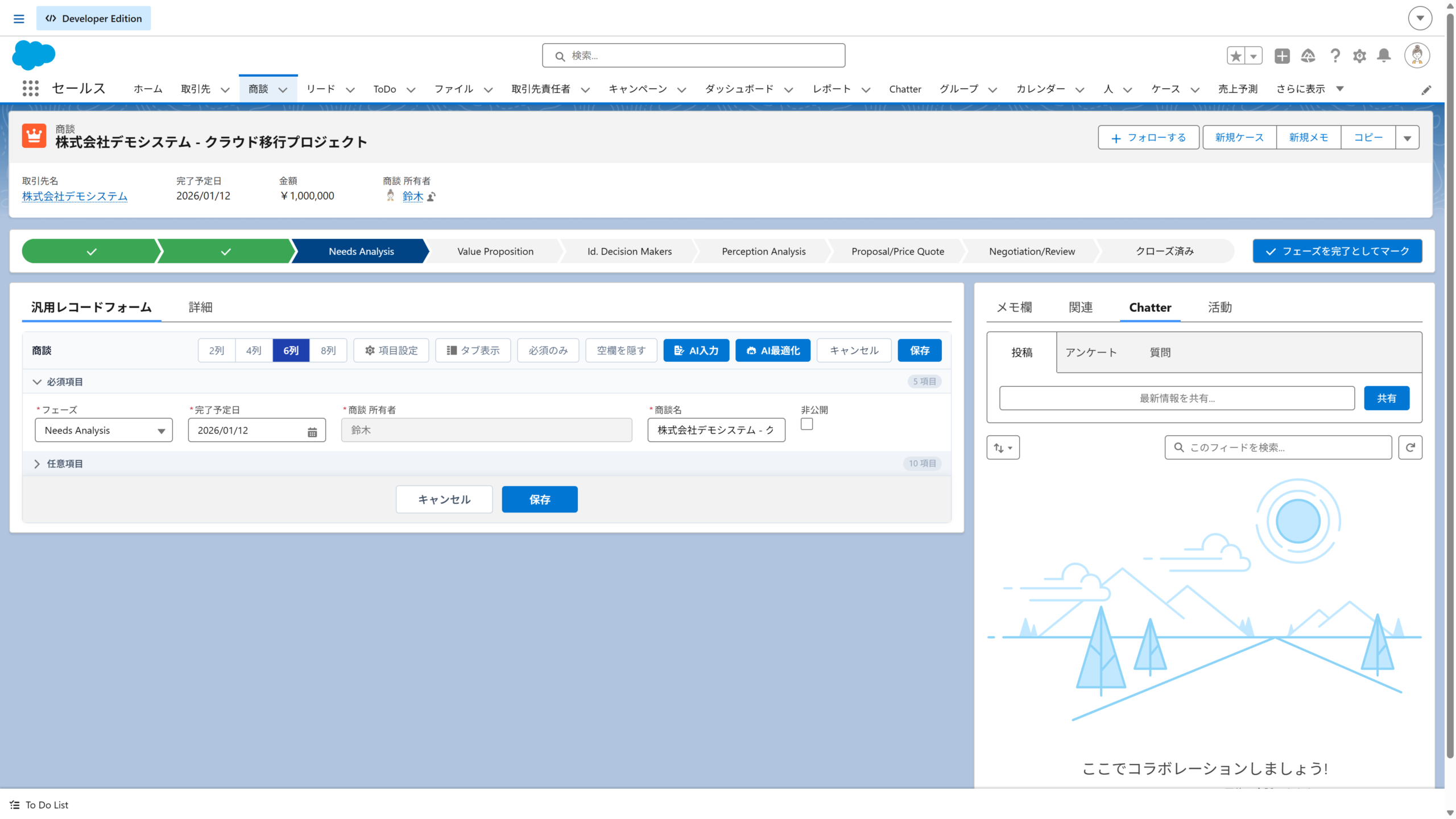Refresh the Chatter feed
Viewport: 1456px width, 819px height.
pyautogui.click(x=1410, y=448)
